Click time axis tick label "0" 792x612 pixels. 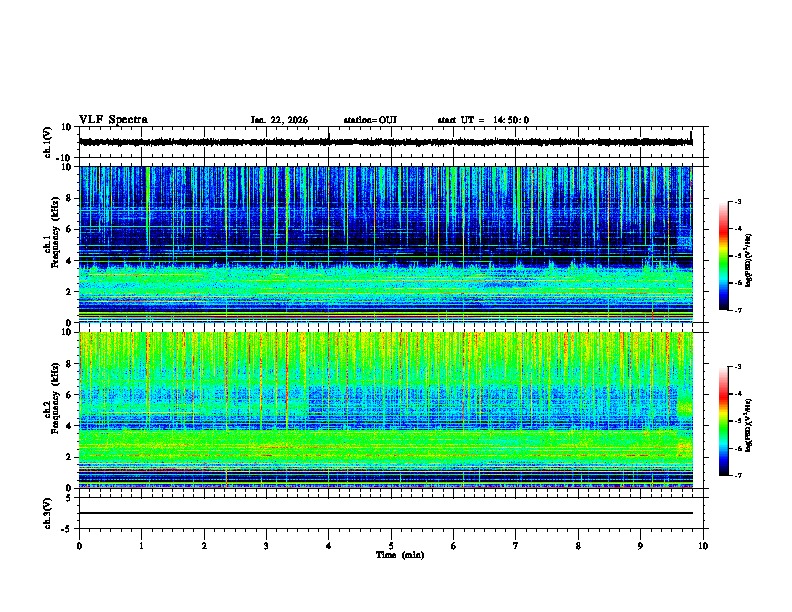[79, 546]
